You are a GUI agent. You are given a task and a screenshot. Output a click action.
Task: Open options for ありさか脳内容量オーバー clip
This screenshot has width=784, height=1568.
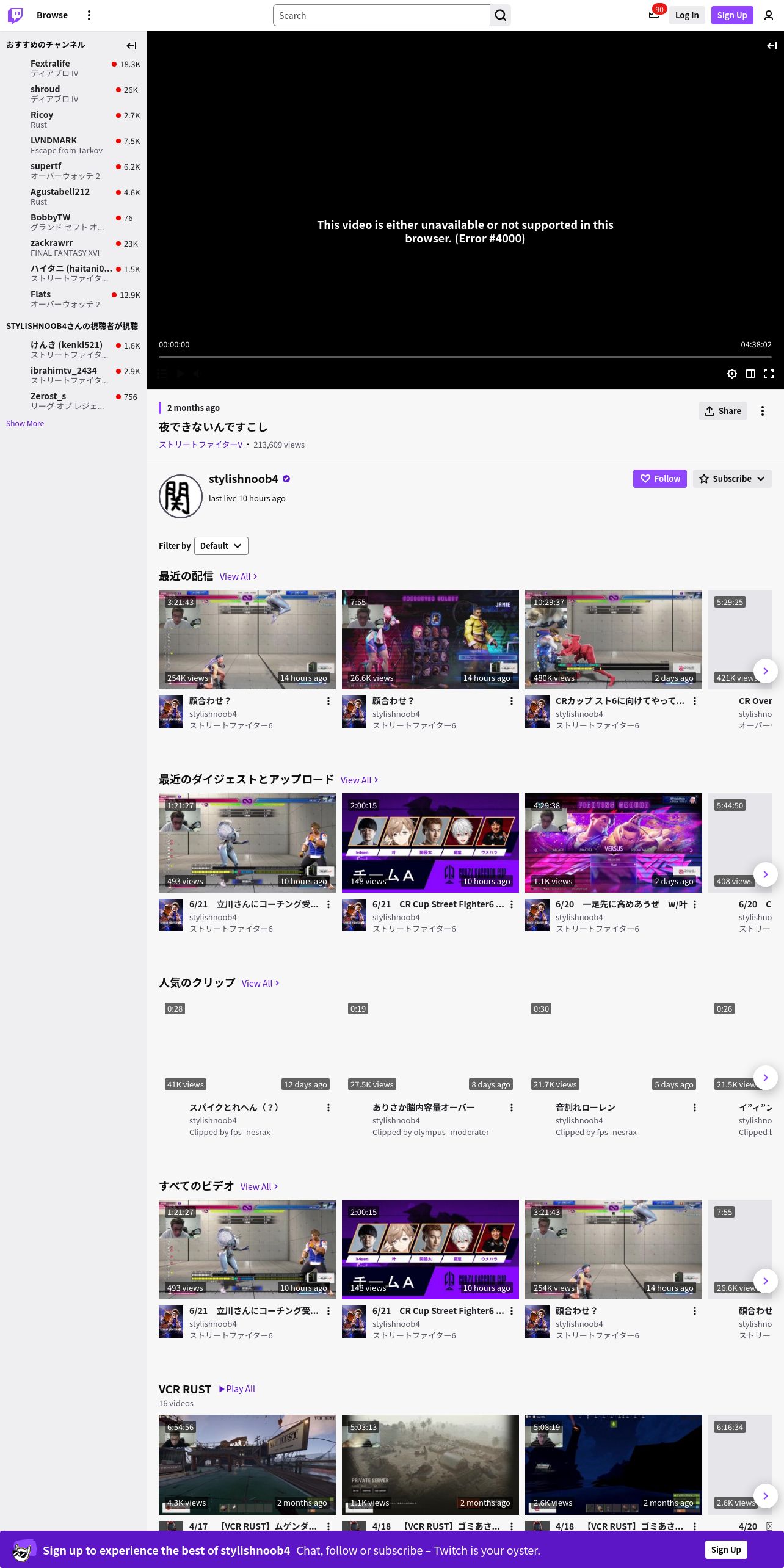tap(512, 1108)
